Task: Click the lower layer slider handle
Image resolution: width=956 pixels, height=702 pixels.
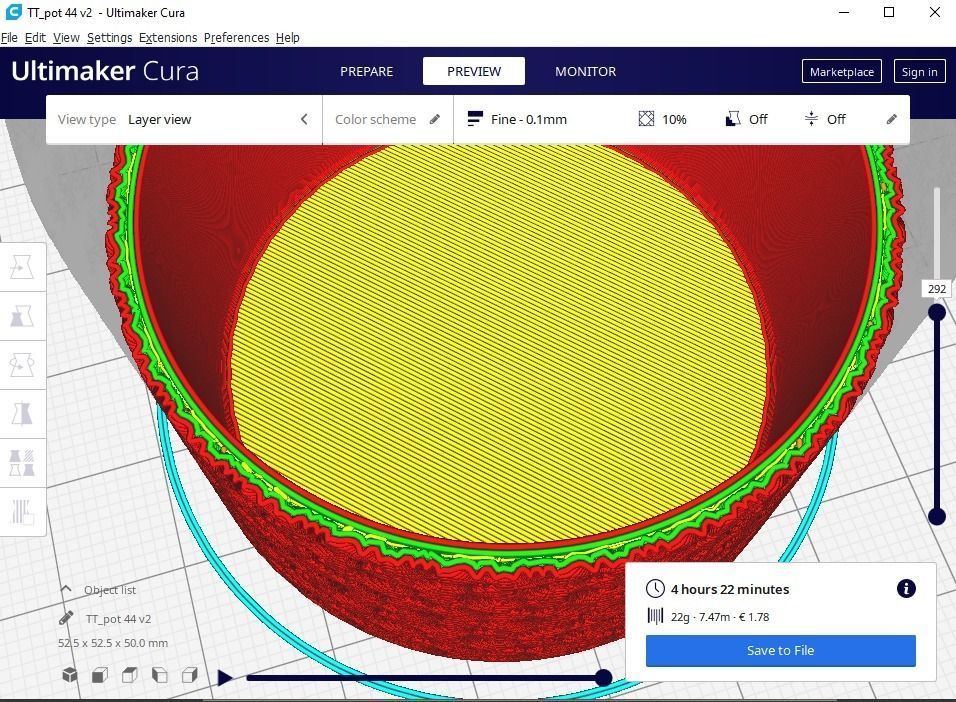Action: [936, 517]
